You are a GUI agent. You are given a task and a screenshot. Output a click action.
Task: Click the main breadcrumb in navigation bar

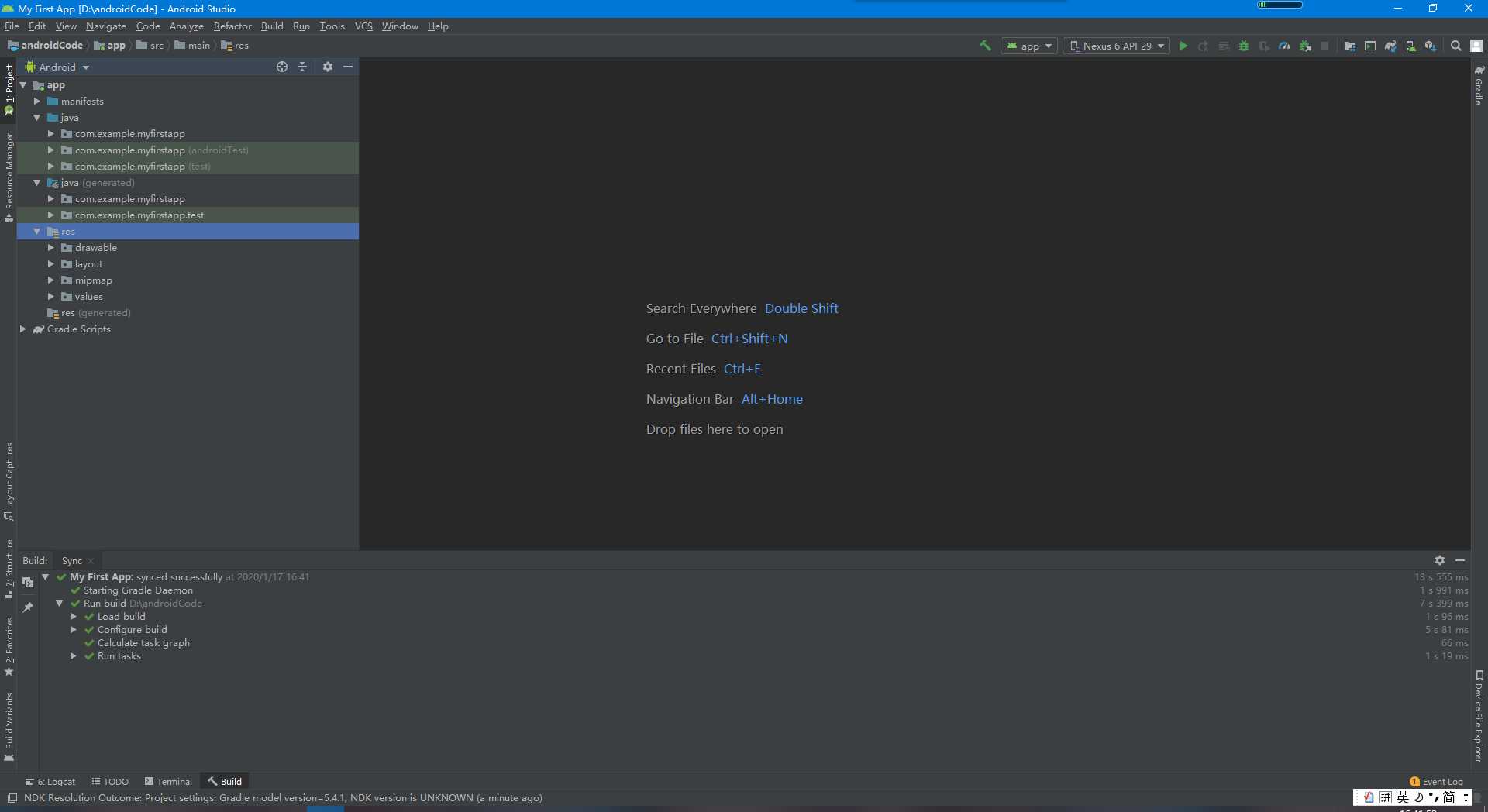(192, 46)
